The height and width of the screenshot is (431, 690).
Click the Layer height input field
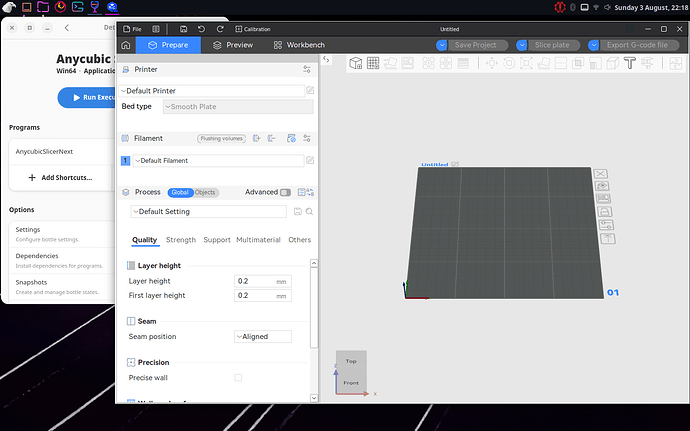263,281
